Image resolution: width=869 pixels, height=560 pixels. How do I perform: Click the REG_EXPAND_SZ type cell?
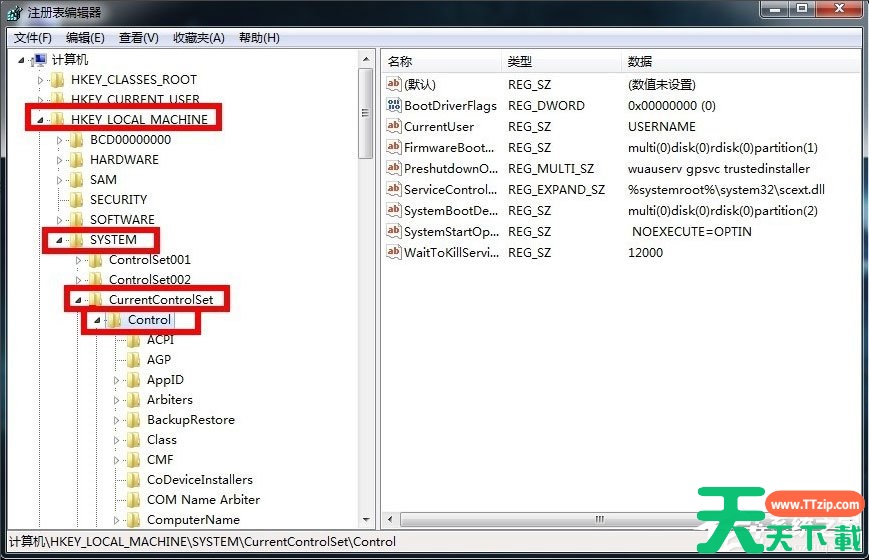click(556, 190)
